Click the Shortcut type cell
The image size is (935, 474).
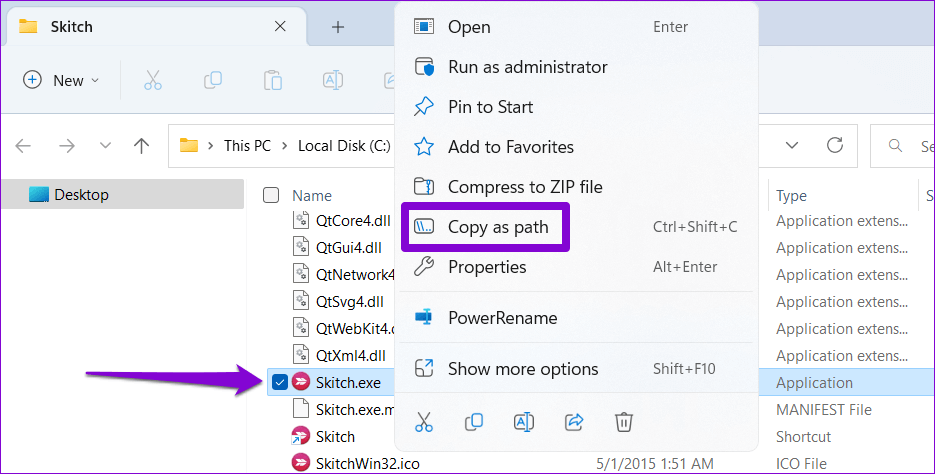click(x=803, y=436)
